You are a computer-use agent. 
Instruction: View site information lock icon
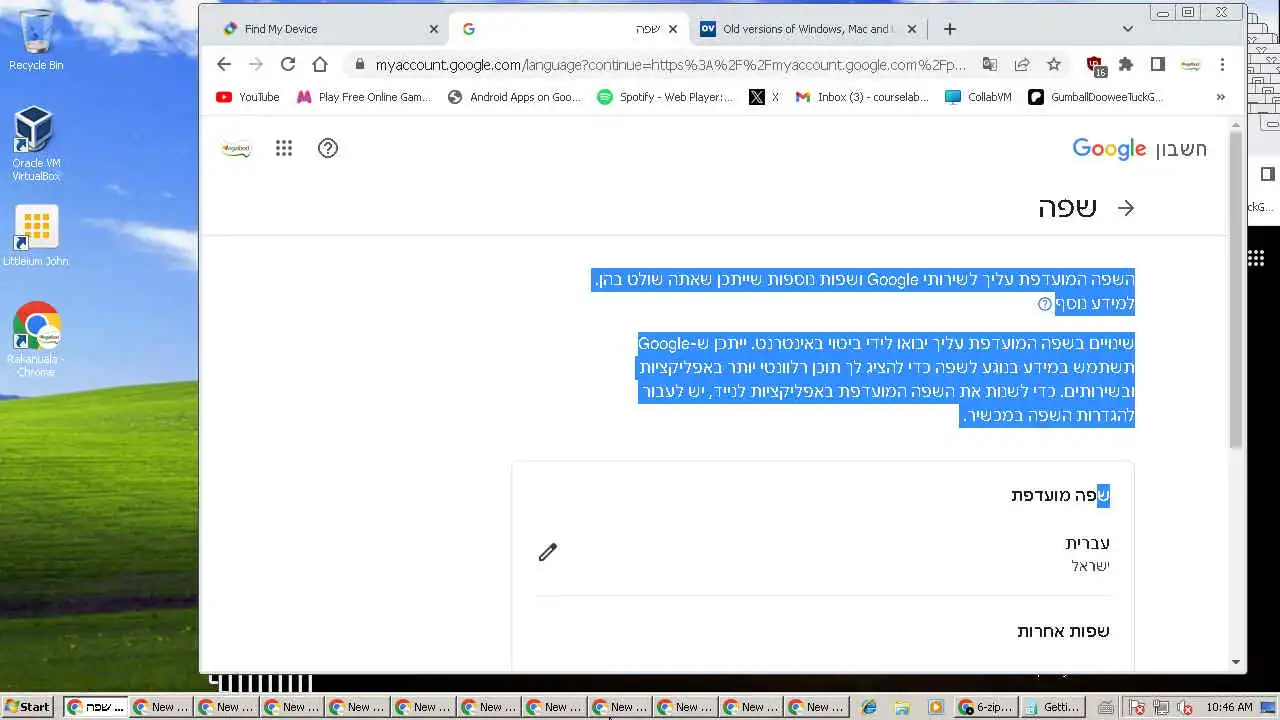[x=359, y=65]
